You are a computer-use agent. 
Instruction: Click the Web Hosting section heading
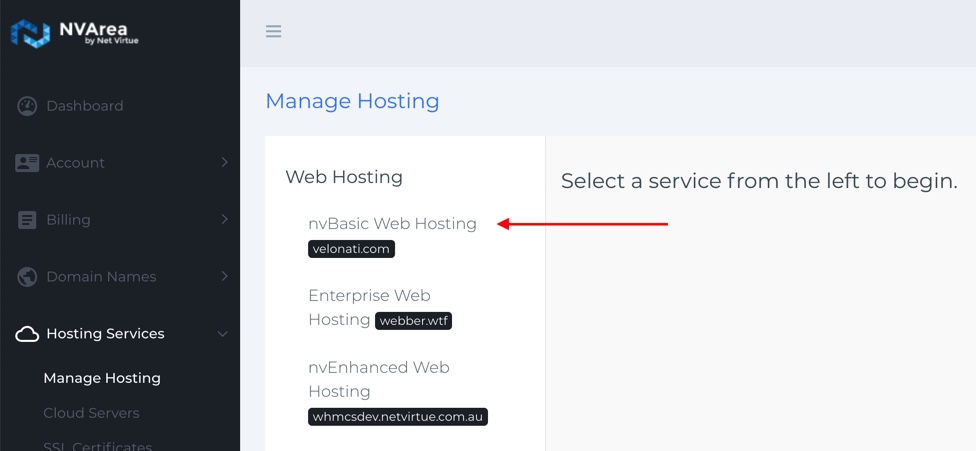(x=344, y=177)
